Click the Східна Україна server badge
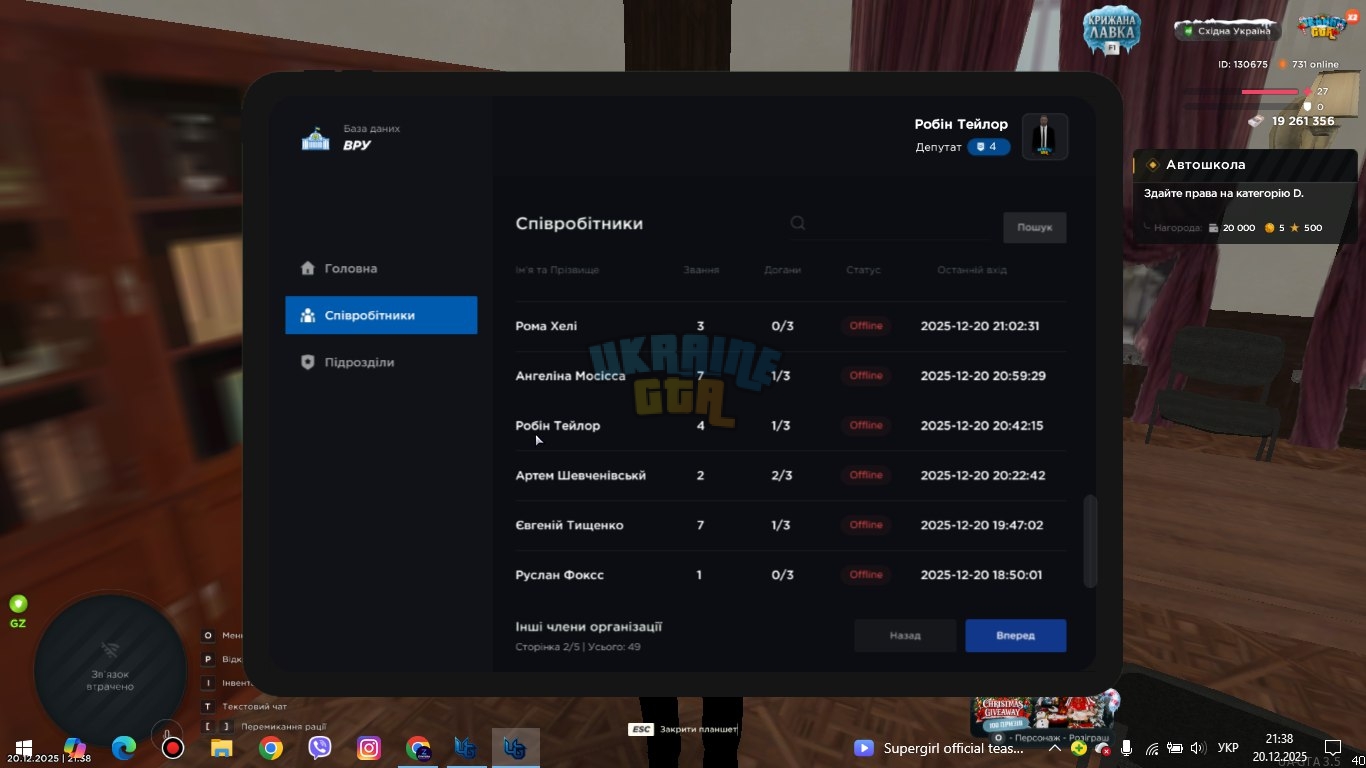 pos(1226,30)
